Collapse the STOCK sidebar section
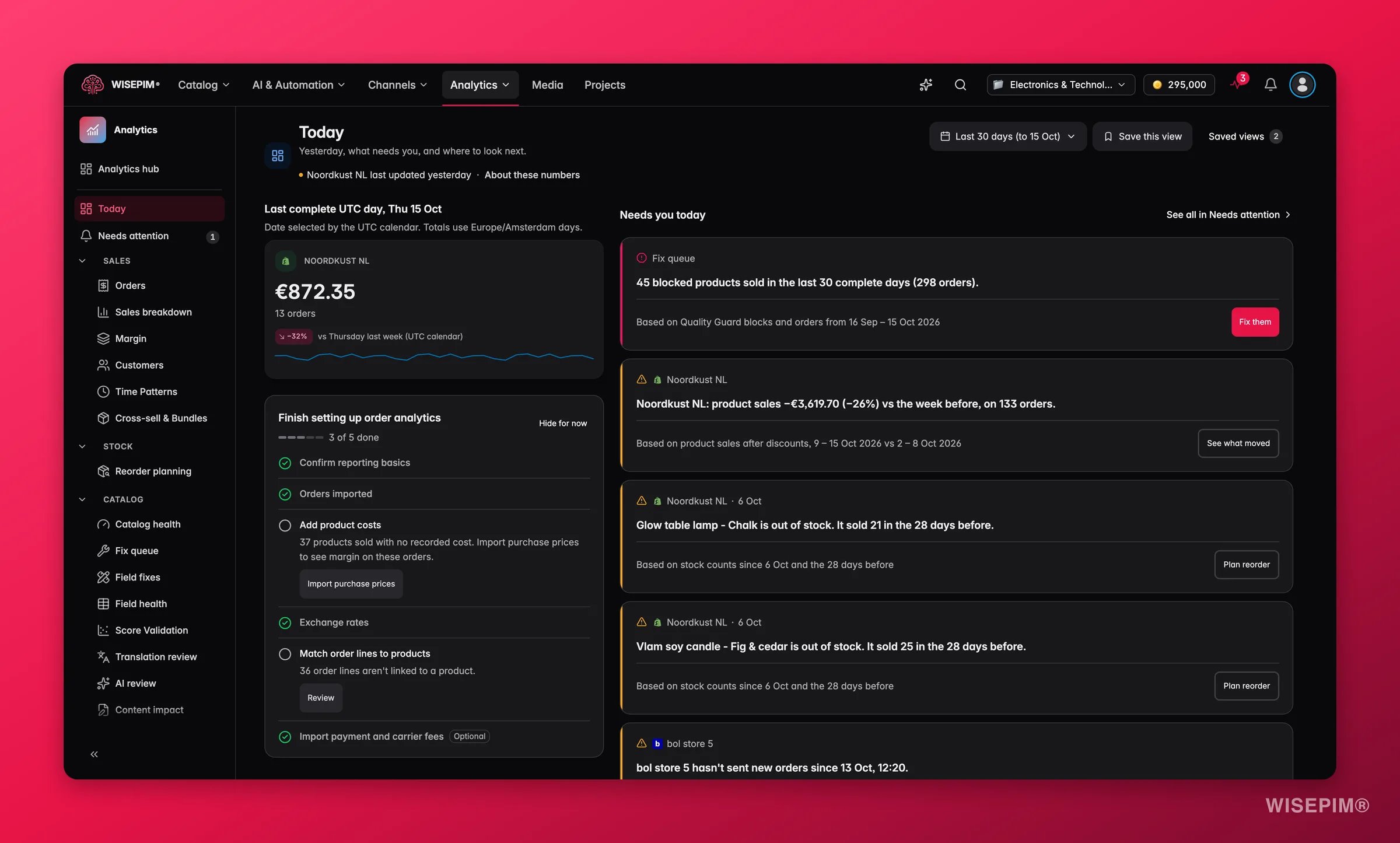Screen dimensions: 1400x843 coord(82,446)
